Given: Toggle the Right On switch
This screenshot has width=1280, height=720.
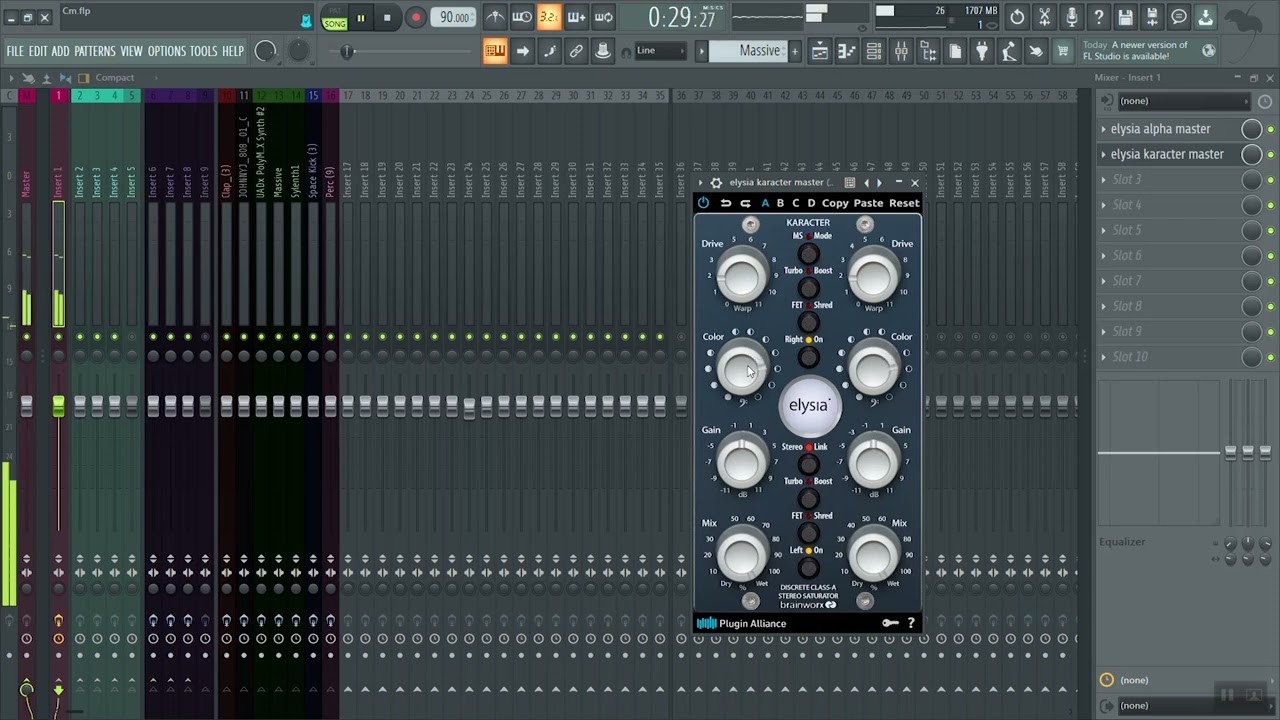Looking at the screenshot, I should pos(808,357).
